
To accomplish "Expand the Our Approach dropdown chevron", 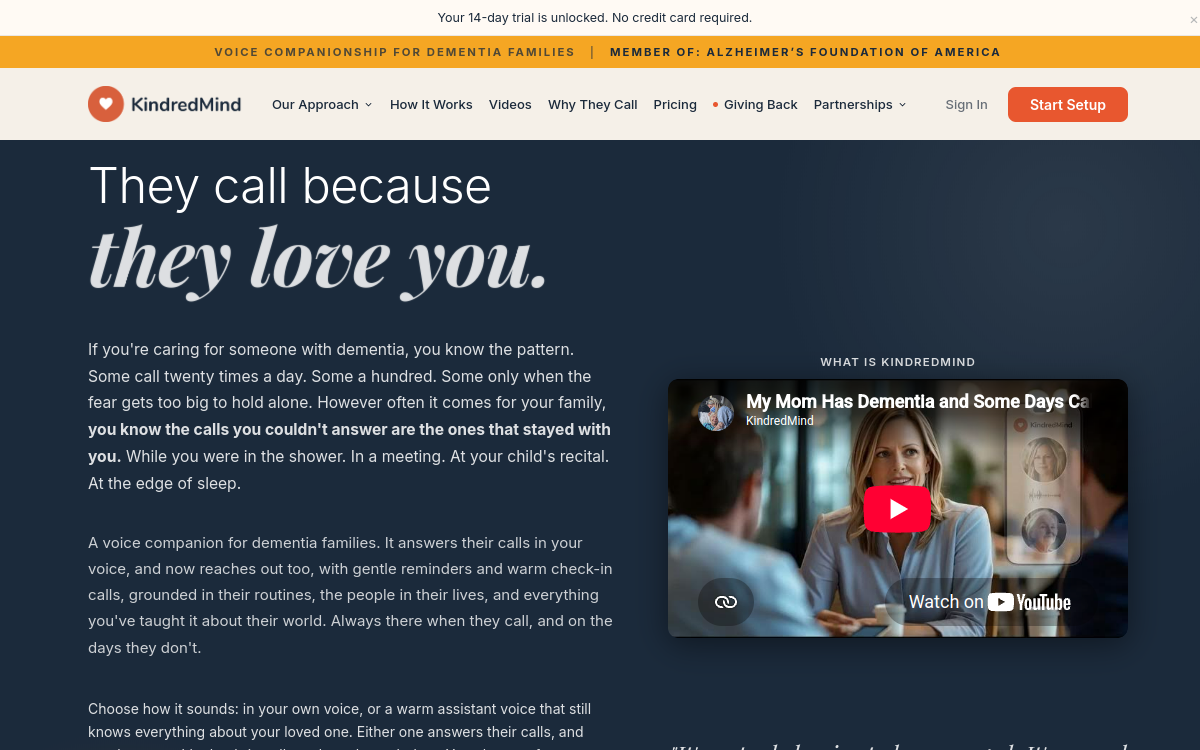I will [x=368, y=105].
